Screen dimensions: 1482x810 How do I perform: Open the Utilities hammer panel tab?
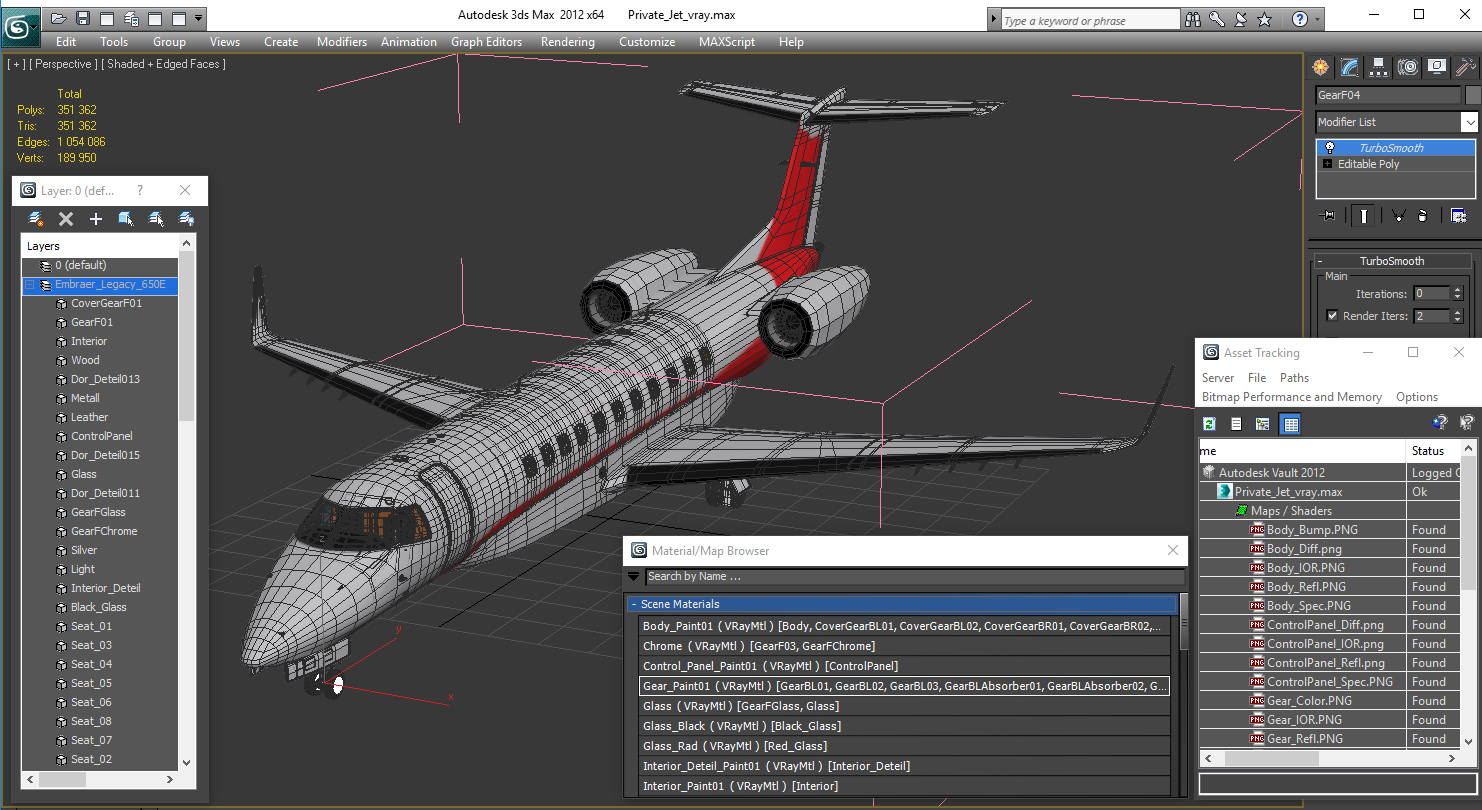coord(1466,67)
